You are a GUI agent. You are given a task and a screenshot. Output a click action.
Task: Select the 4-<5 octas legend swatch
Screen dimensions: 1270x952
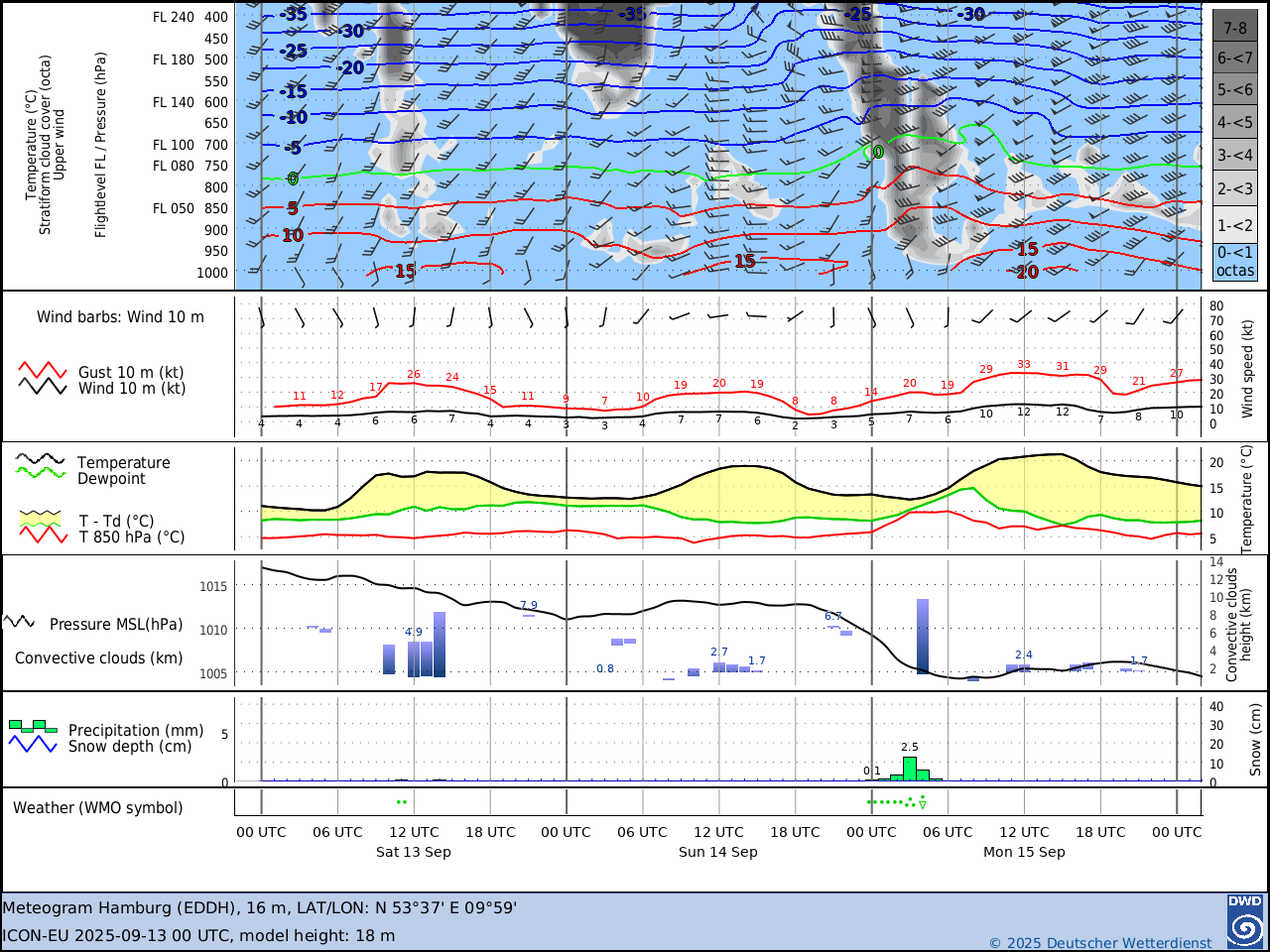pyautogui.click(x=1235, y=123)
